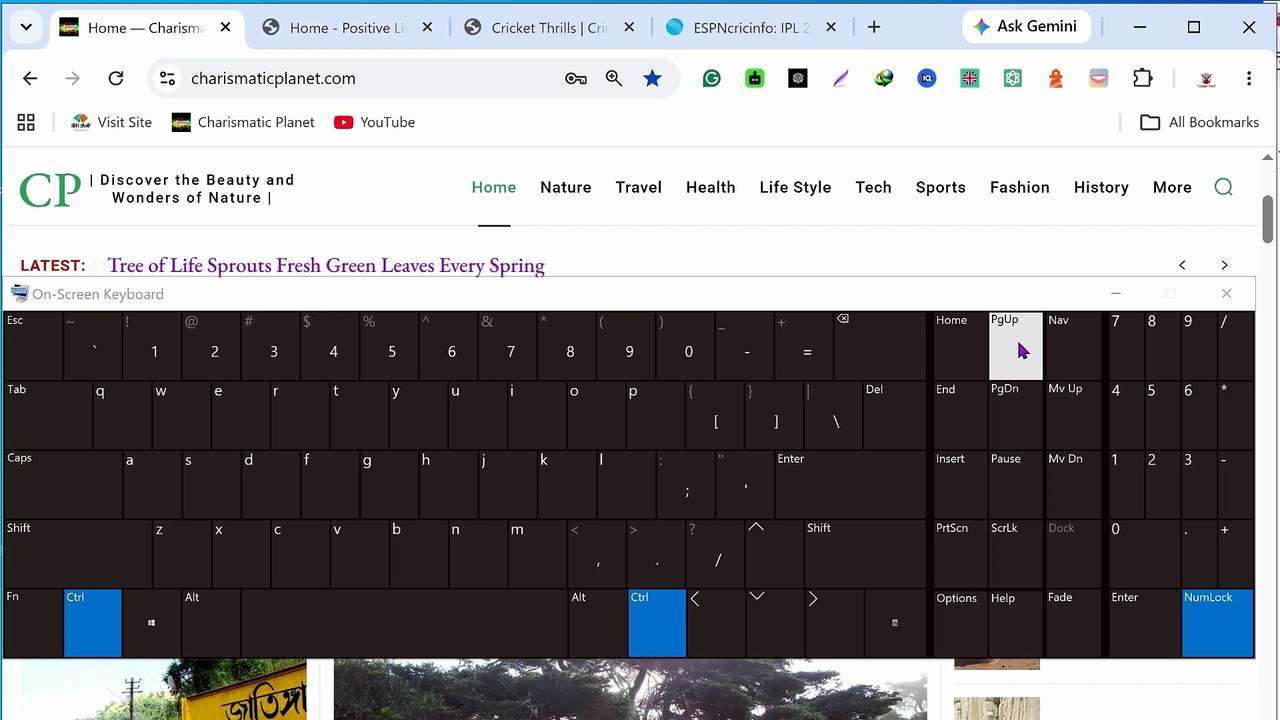The image size is (1280, 720).
Task: Reload the charismaticplanet.com page
Action: click(x=116, y=78)
